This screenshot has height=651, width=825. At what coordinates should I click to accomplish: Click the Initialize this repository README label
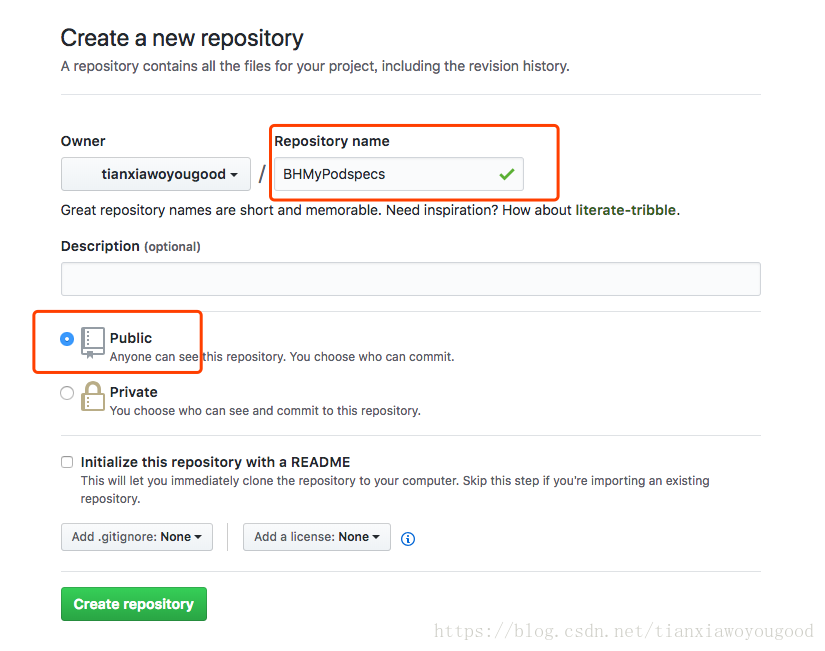pos(215,462)
